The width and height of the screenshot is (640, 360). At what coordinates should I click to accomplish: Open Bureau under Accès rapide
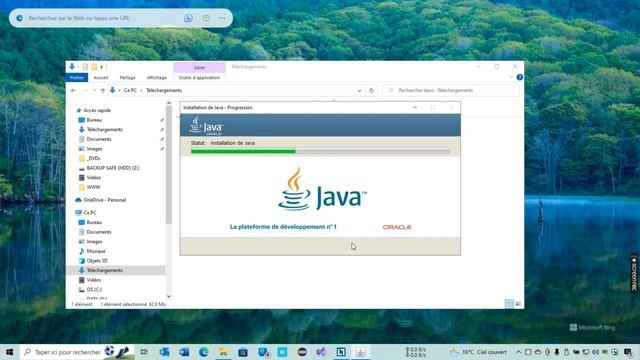94,120
